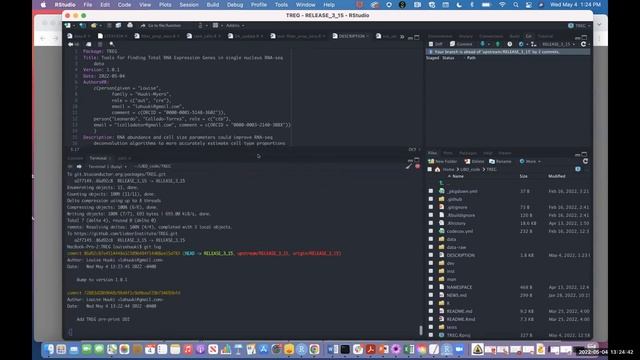This screenshot has width=640, height=360.
Task: Refresh the Files pane listing
Action: point(585,162)
